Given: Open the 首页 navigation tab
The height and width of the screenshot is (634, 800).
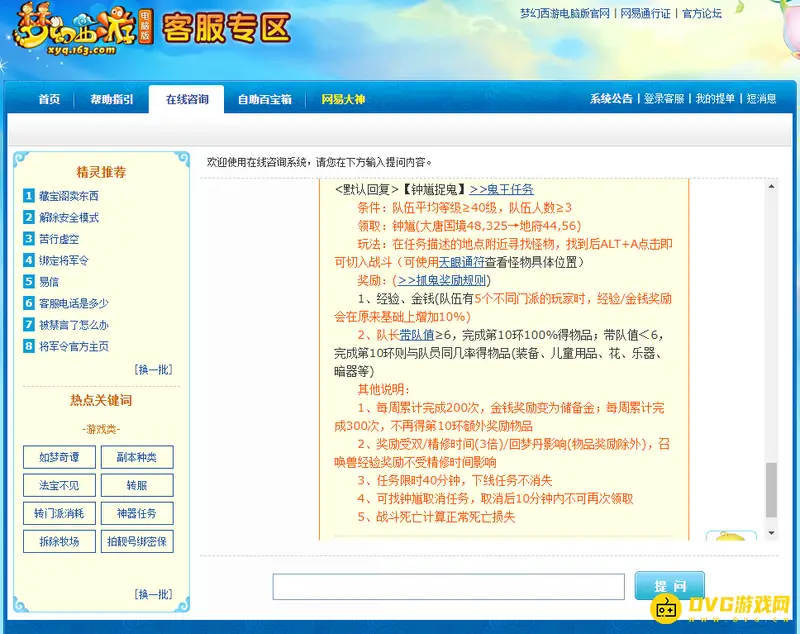Looking at the screenshot, I should tap(49, 99).
